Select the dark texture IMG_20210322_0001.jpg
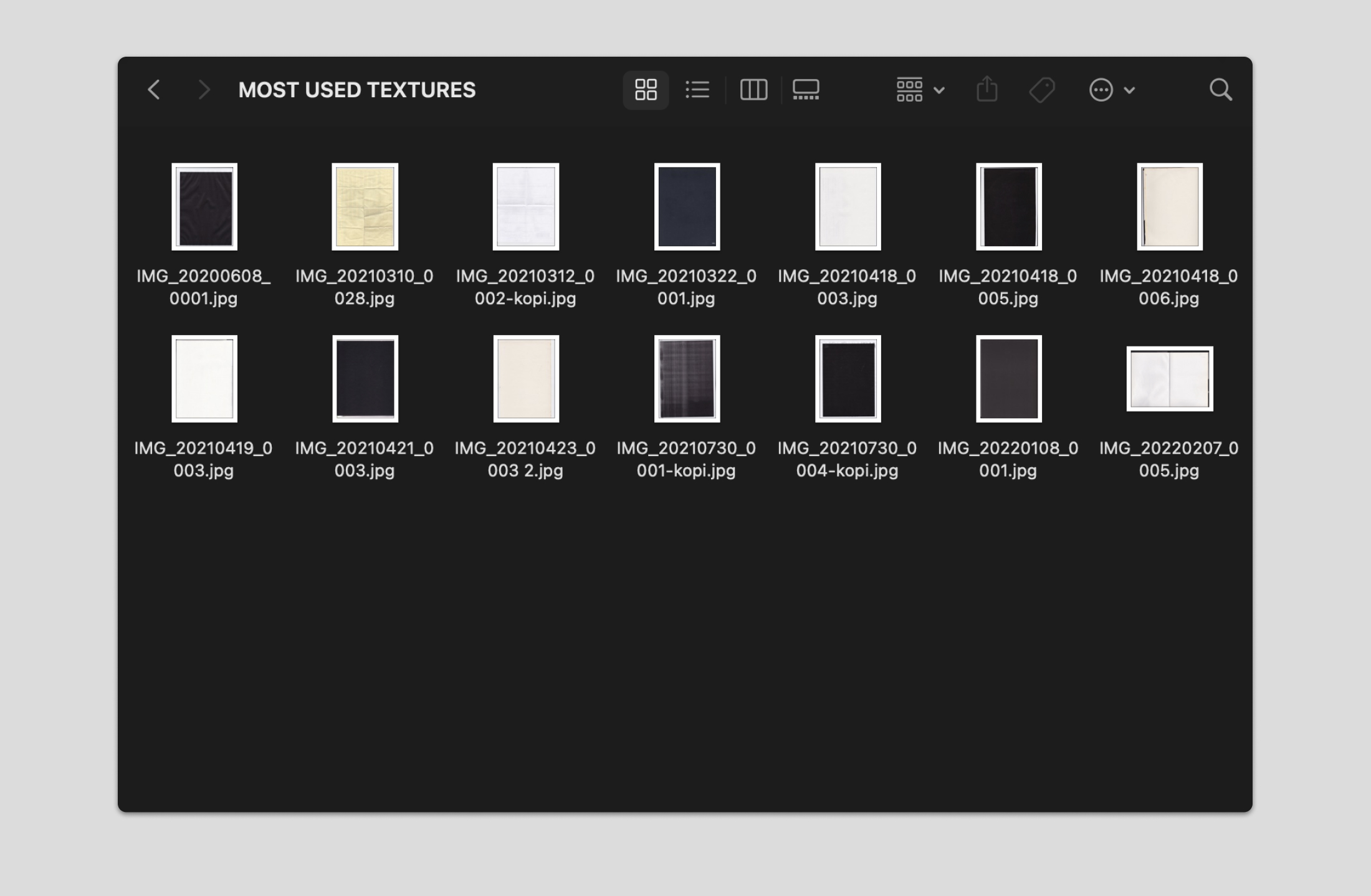Viewport: 1371px width, 896px height. coord(686,206)
